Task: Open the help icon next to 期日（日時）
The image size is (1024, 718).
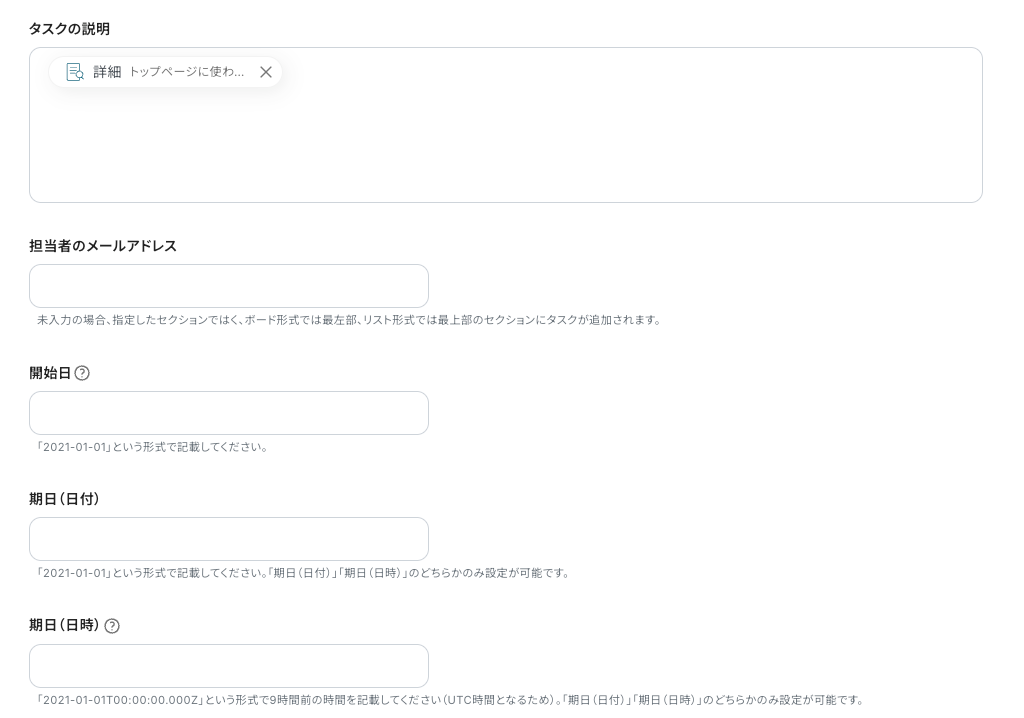Action: (x=112, y=626)
